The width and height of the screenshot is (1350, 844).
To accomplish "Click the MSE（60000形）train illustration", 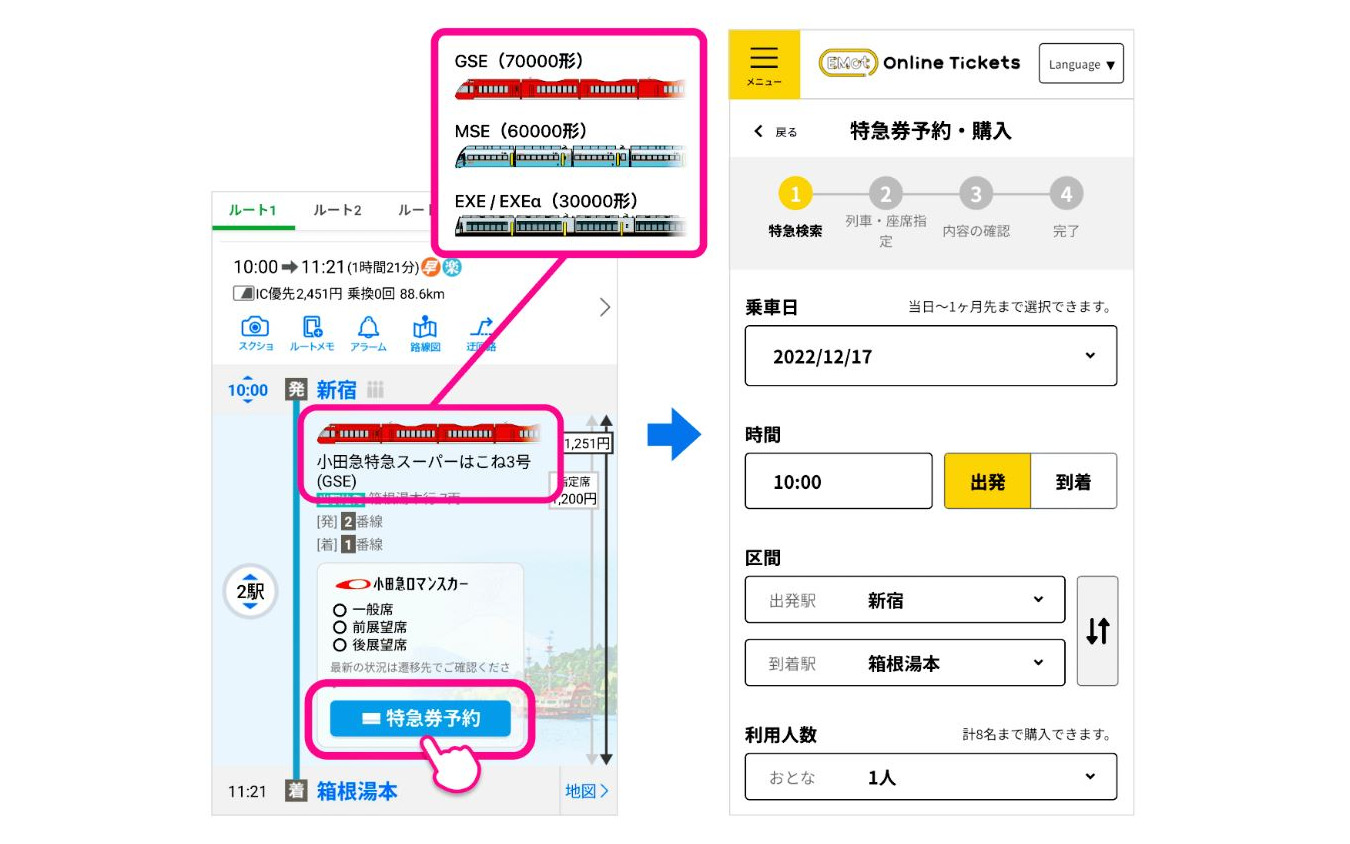I will [570, 156].
